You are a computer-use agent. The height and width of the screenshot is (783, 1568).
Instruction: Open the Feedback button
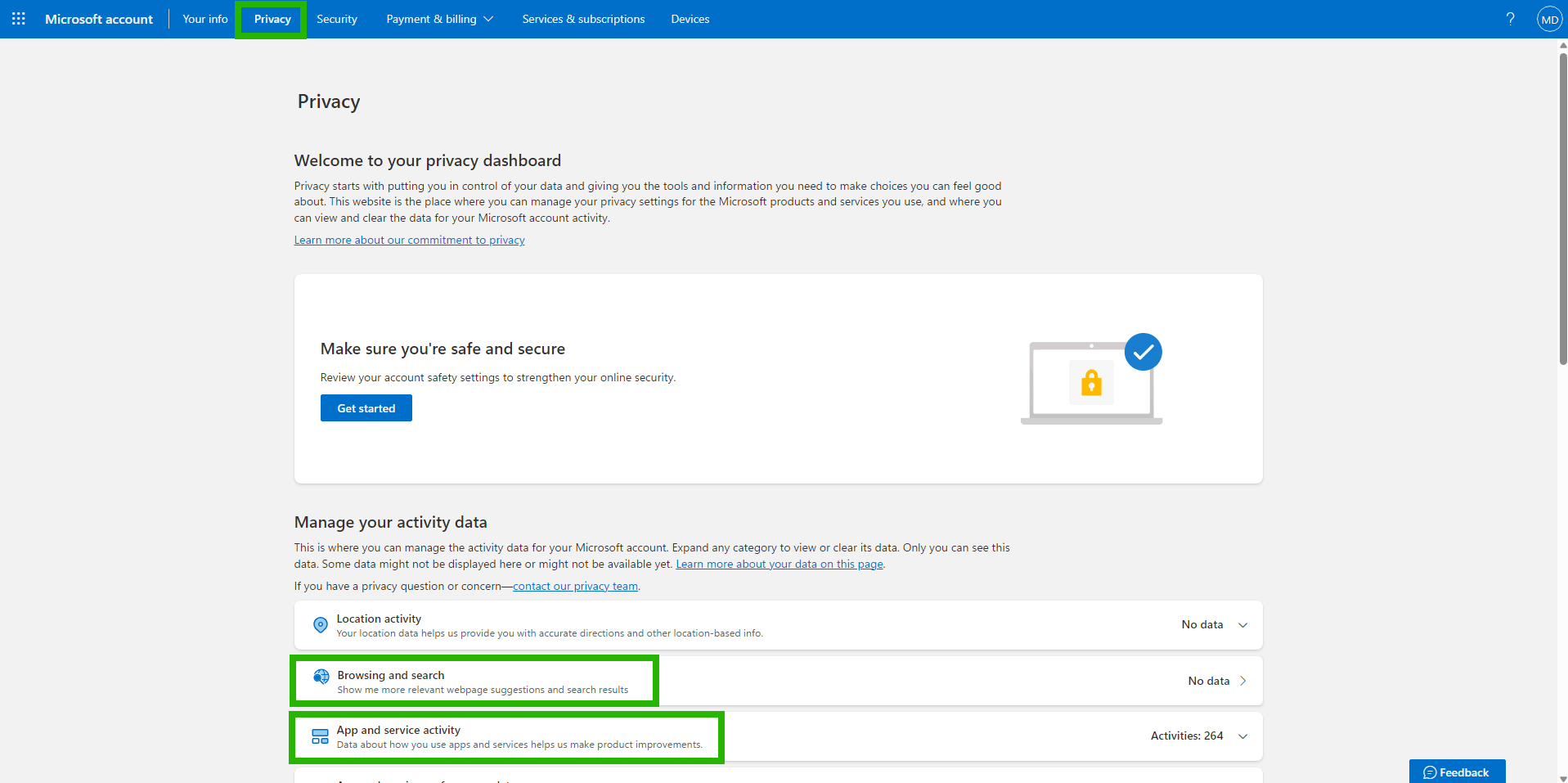tap(1457, 772)
